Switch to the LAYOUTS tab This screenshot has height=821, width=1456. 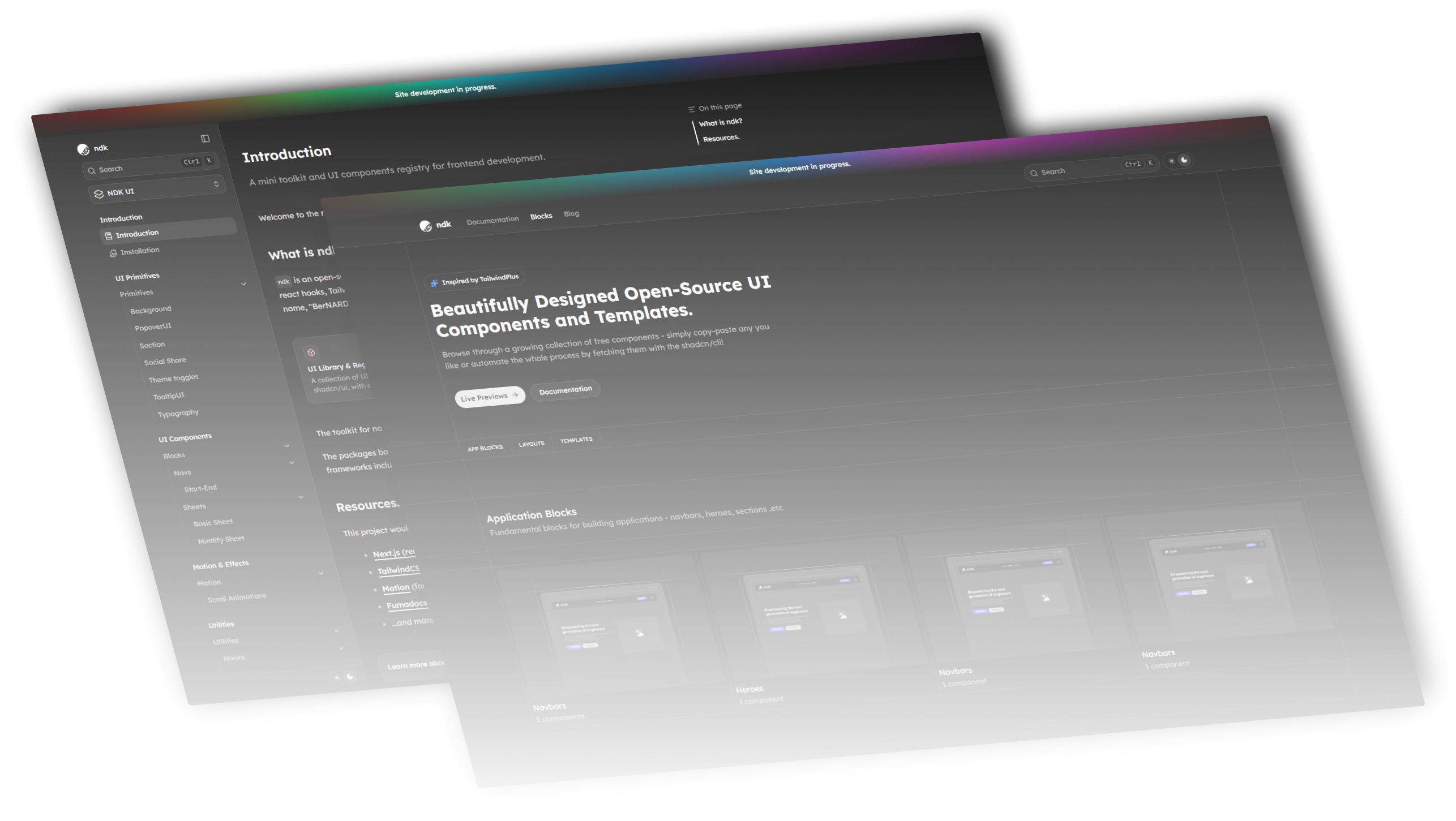(531, 444)
